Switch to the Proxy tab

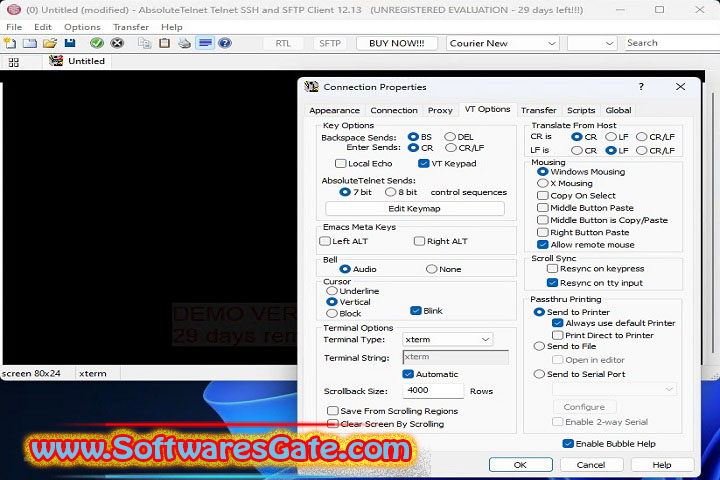click(440, 110)
